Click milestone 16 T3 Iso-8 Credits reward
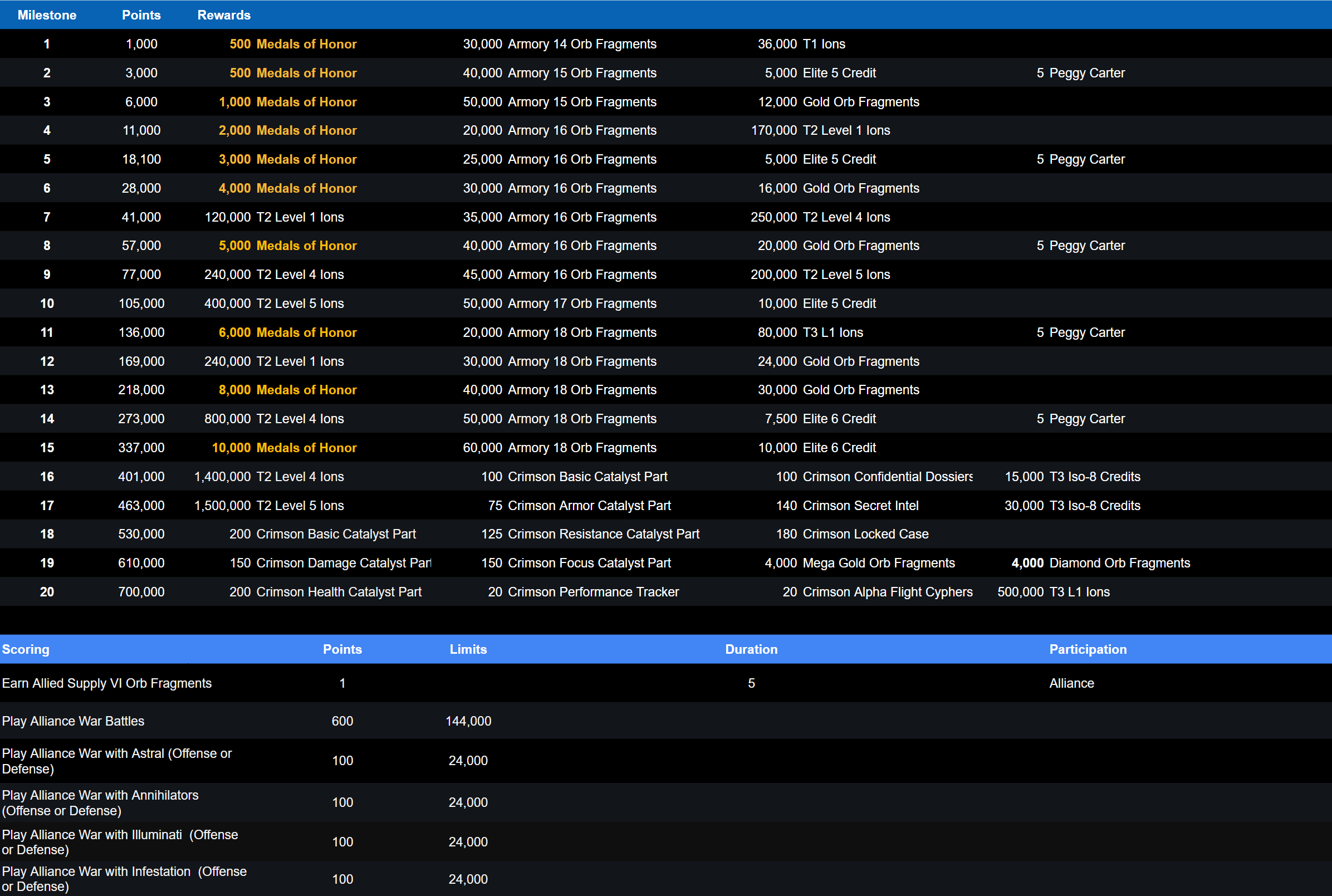1332x896 pixels. pyautogui.click(x=1094, y=476)
